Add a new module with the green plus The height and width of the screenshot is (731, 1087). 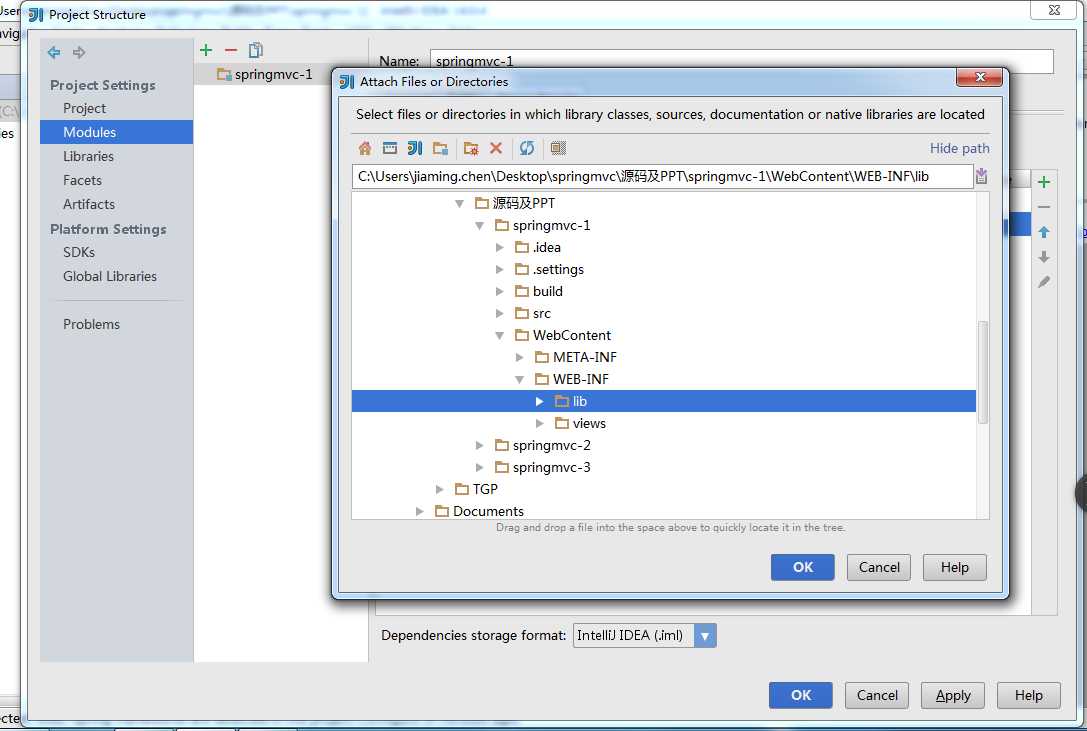pyautogui.click(x=206, y=50)
